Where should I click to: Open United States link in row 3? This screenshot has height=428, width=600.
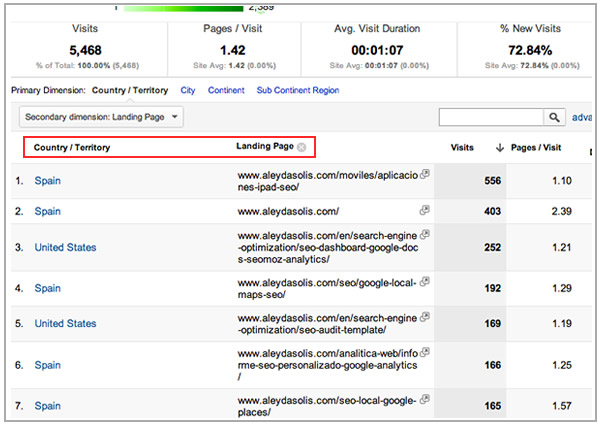65,247
